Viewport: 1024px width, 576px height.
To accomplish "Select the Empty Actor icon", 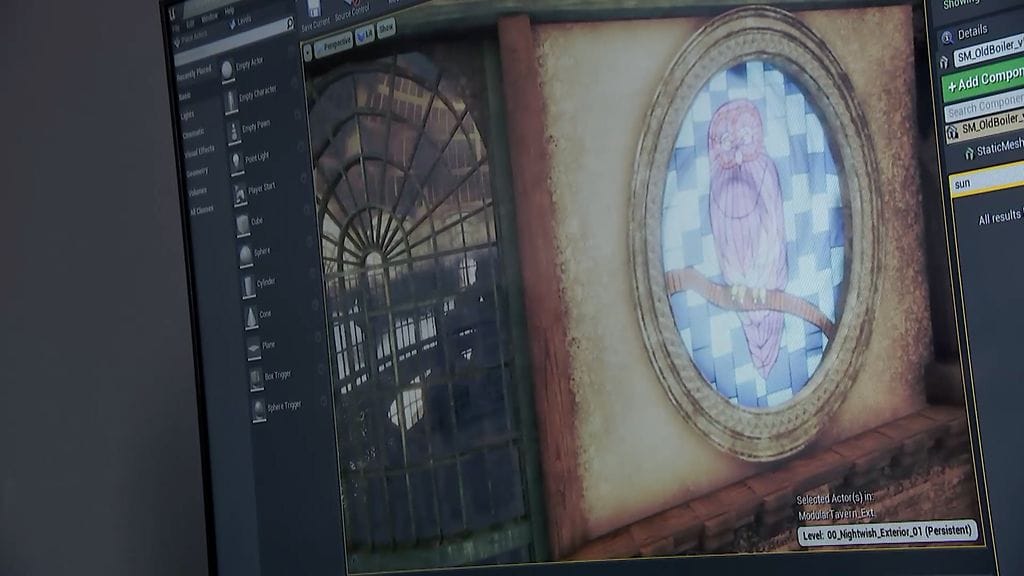I will [x=227, y=69].
